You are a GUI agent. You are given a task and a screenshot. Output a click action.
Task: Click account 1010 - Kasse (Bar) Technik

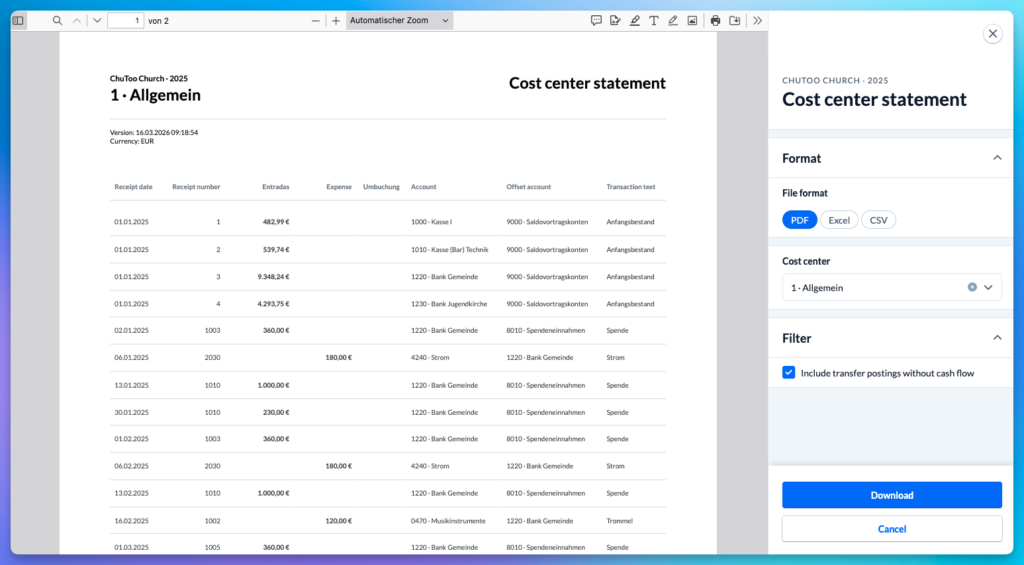click(x=449, y=250)
